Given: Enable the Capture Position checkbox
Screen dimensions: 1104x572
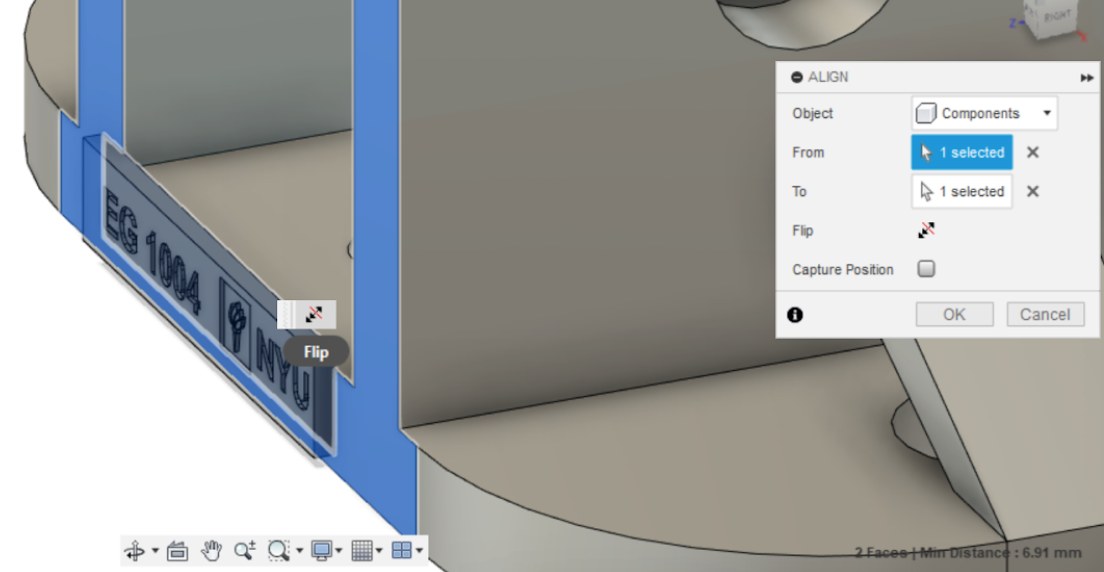Looking at the screenshot, I should (927, 269).
